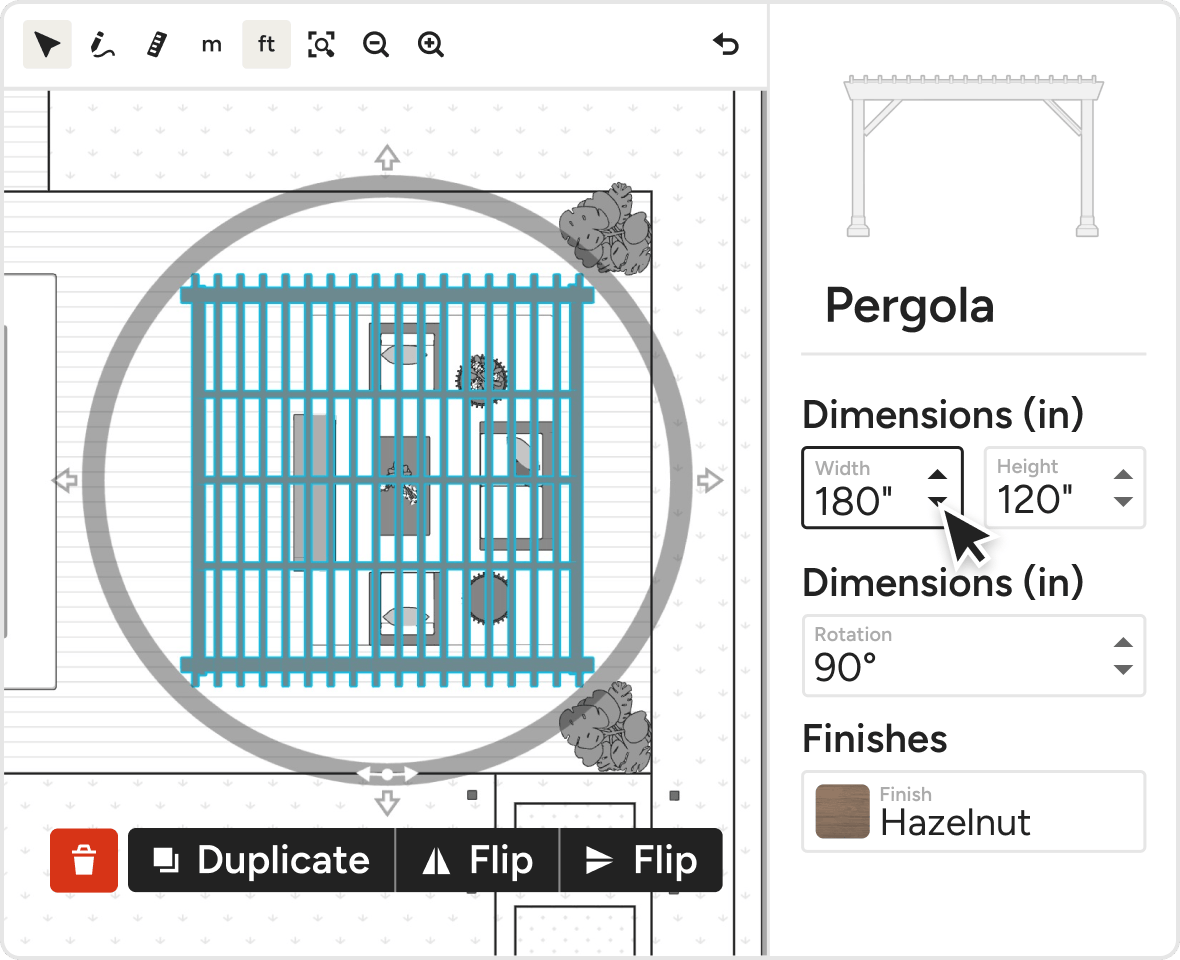The image size is (1180, 960).
Task: Click the rotate handle below the pergola circle
Action: tap(387, 775)
